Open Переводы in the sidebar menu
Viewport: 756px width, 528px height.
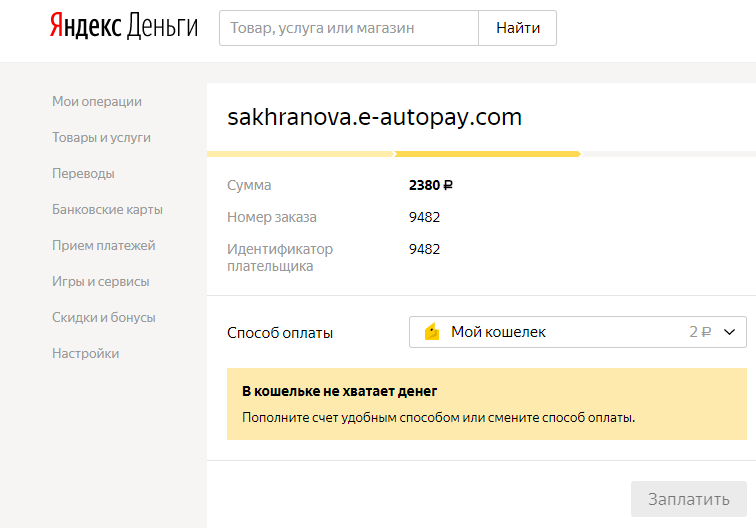(x=83, y=173)
